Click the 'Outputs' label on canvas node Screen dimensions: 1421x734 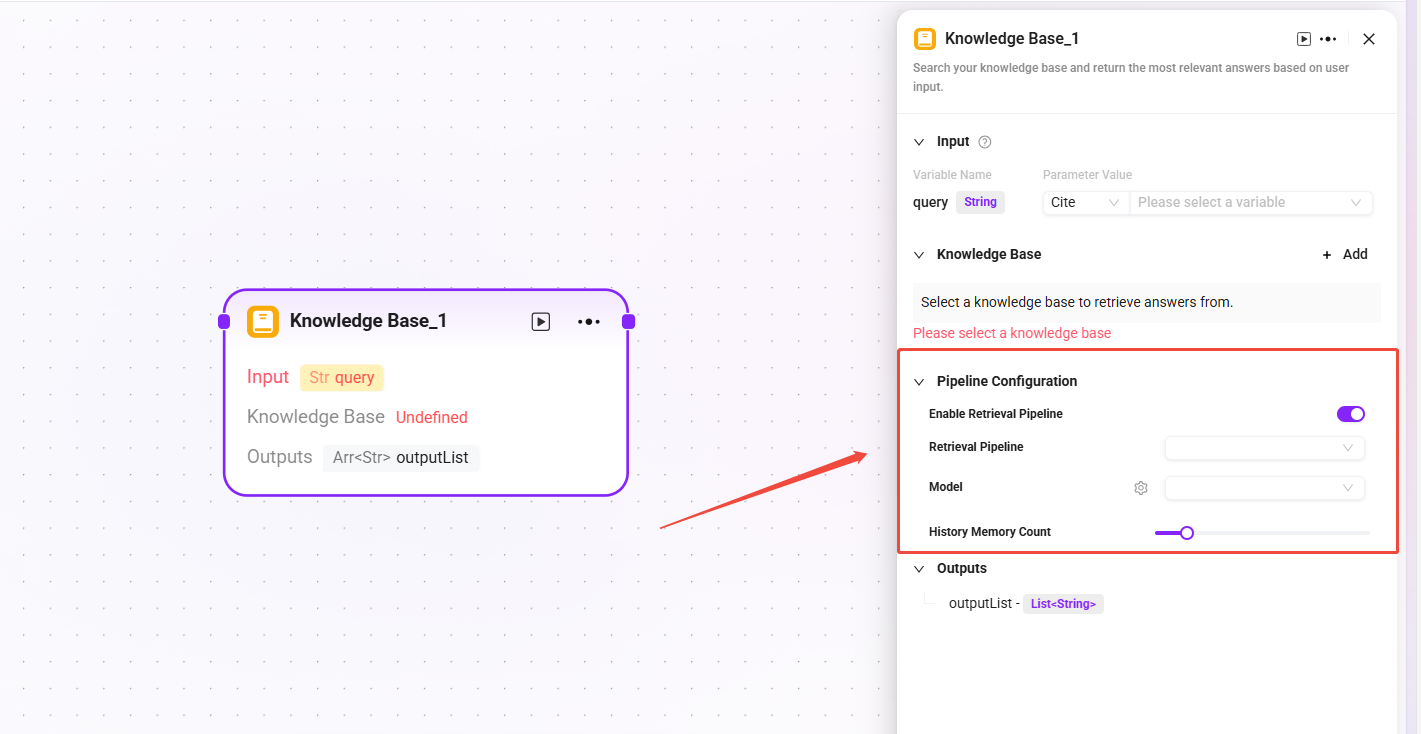[x=280, y=457]
